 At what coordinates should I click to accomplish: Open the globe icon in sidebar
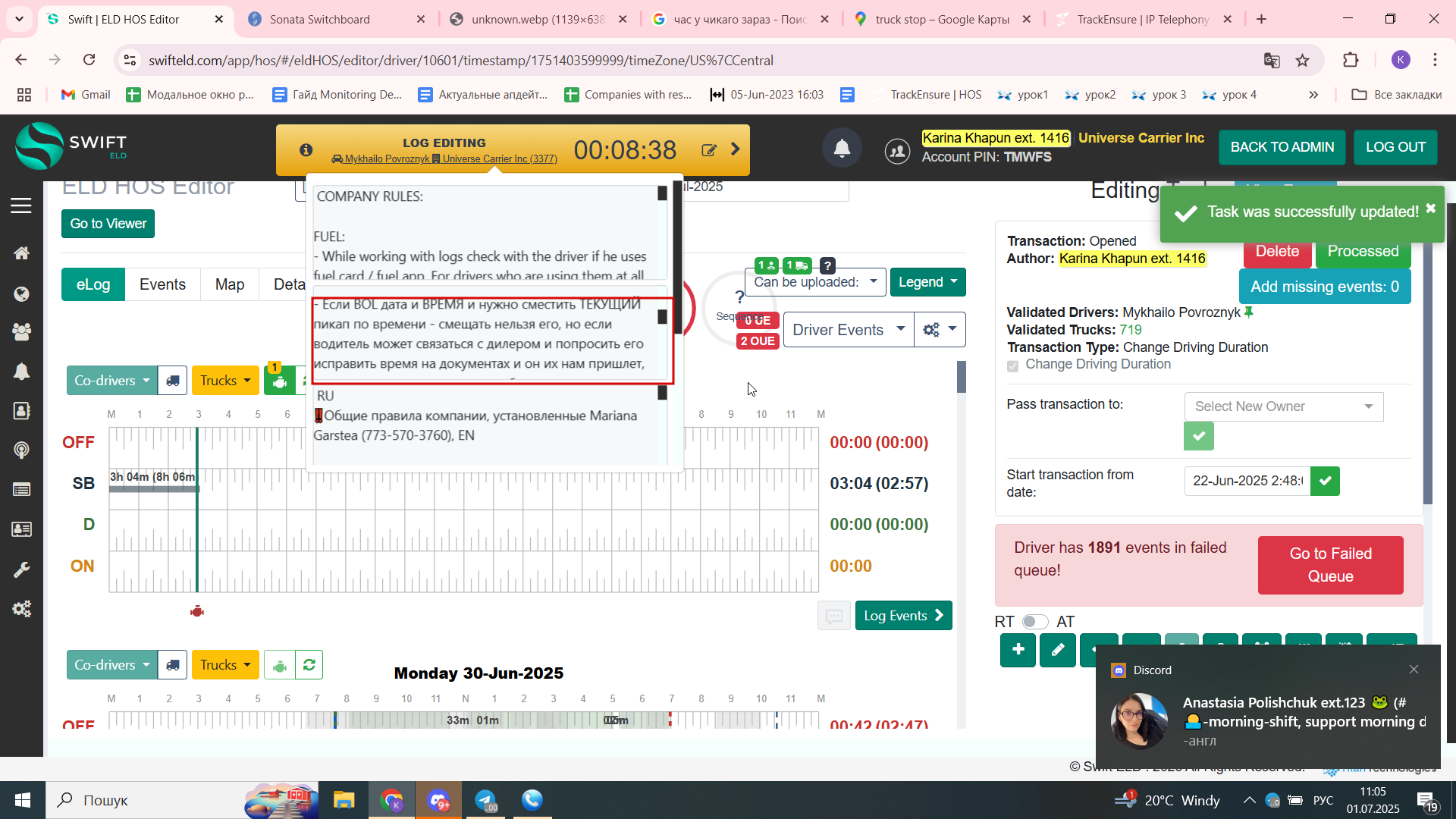[21, 294]
